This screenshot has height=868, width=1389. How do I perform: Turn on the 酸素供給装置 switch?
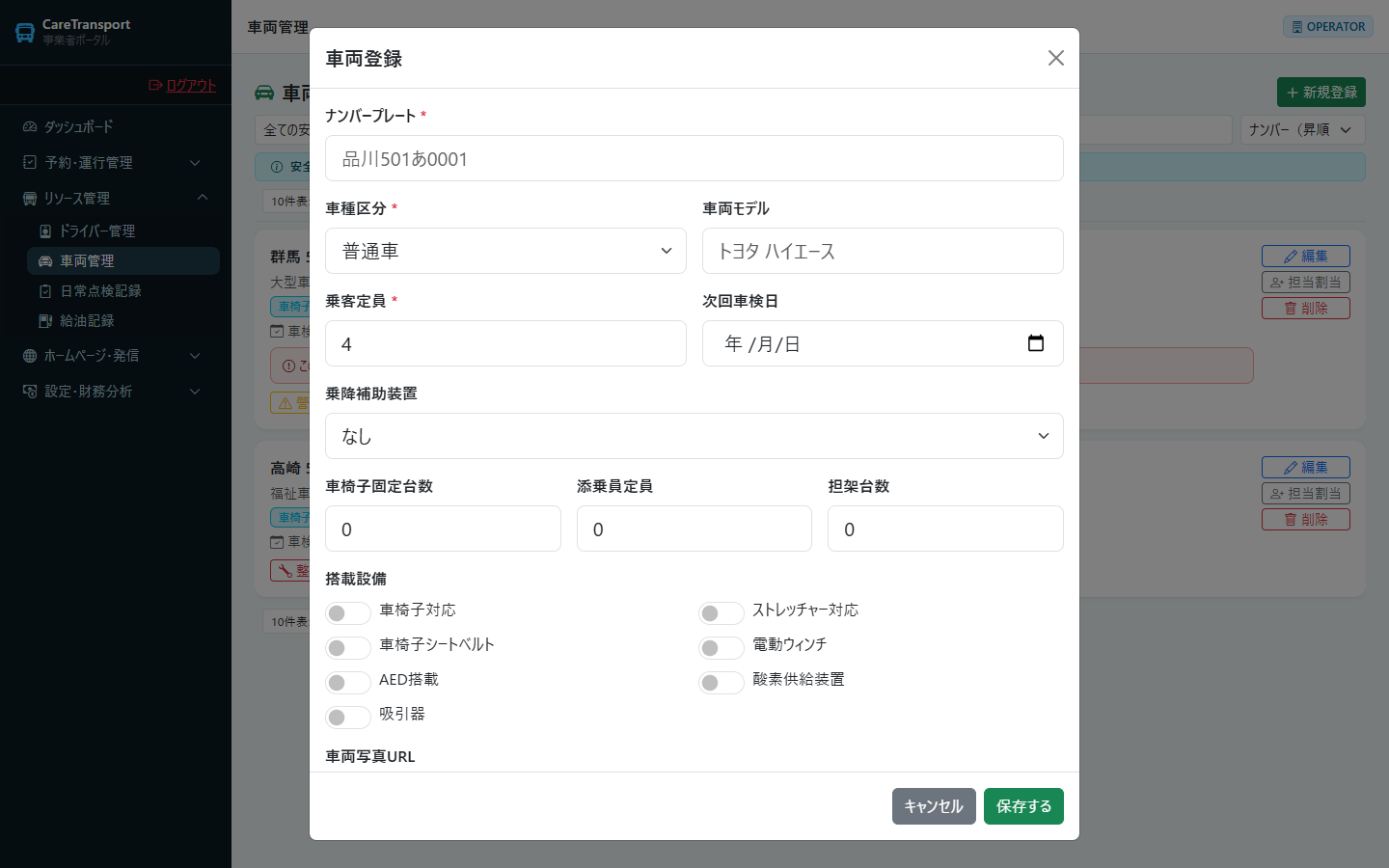(722, 683)
